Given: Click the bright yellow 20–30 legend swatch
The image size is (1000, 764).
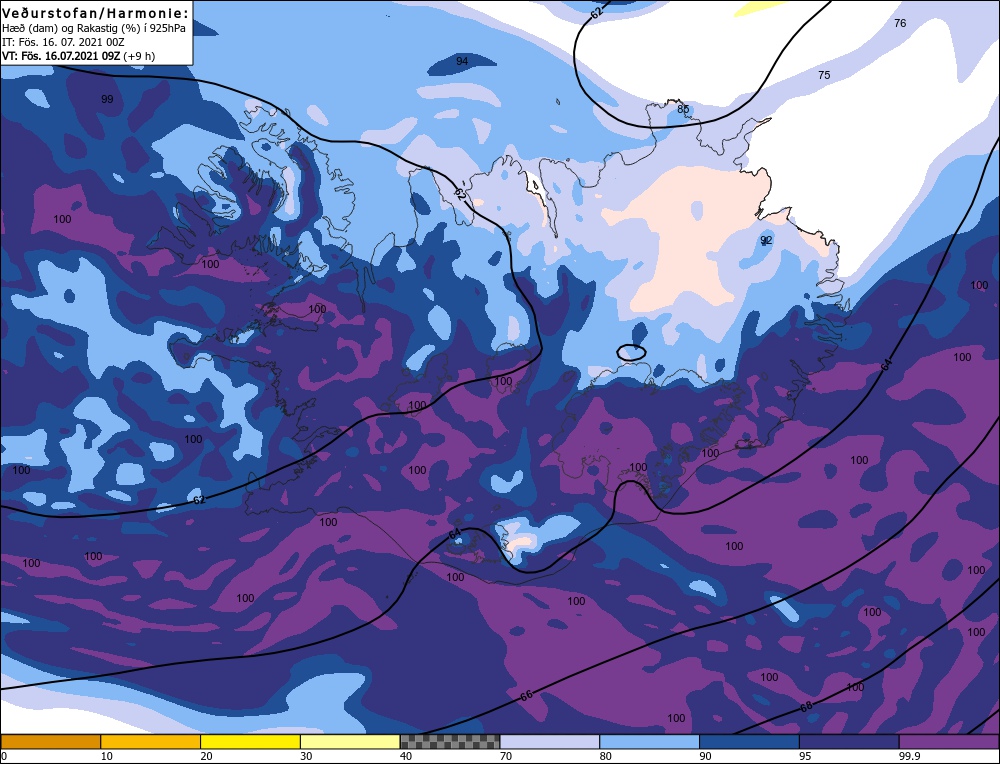Looking at the screenshot, I should (250, 741).
